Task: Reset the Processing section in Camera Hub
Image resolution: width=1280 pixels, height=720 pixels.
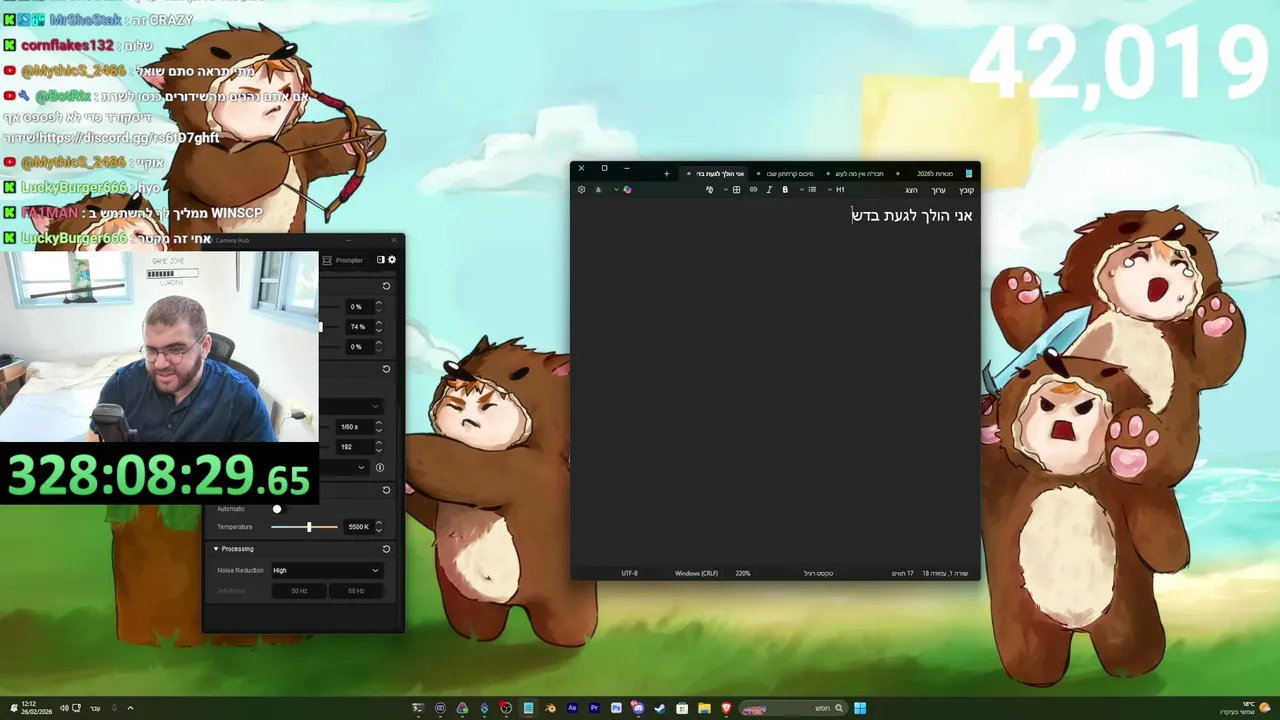Action: pyautogui.click(x=386, y=549)
